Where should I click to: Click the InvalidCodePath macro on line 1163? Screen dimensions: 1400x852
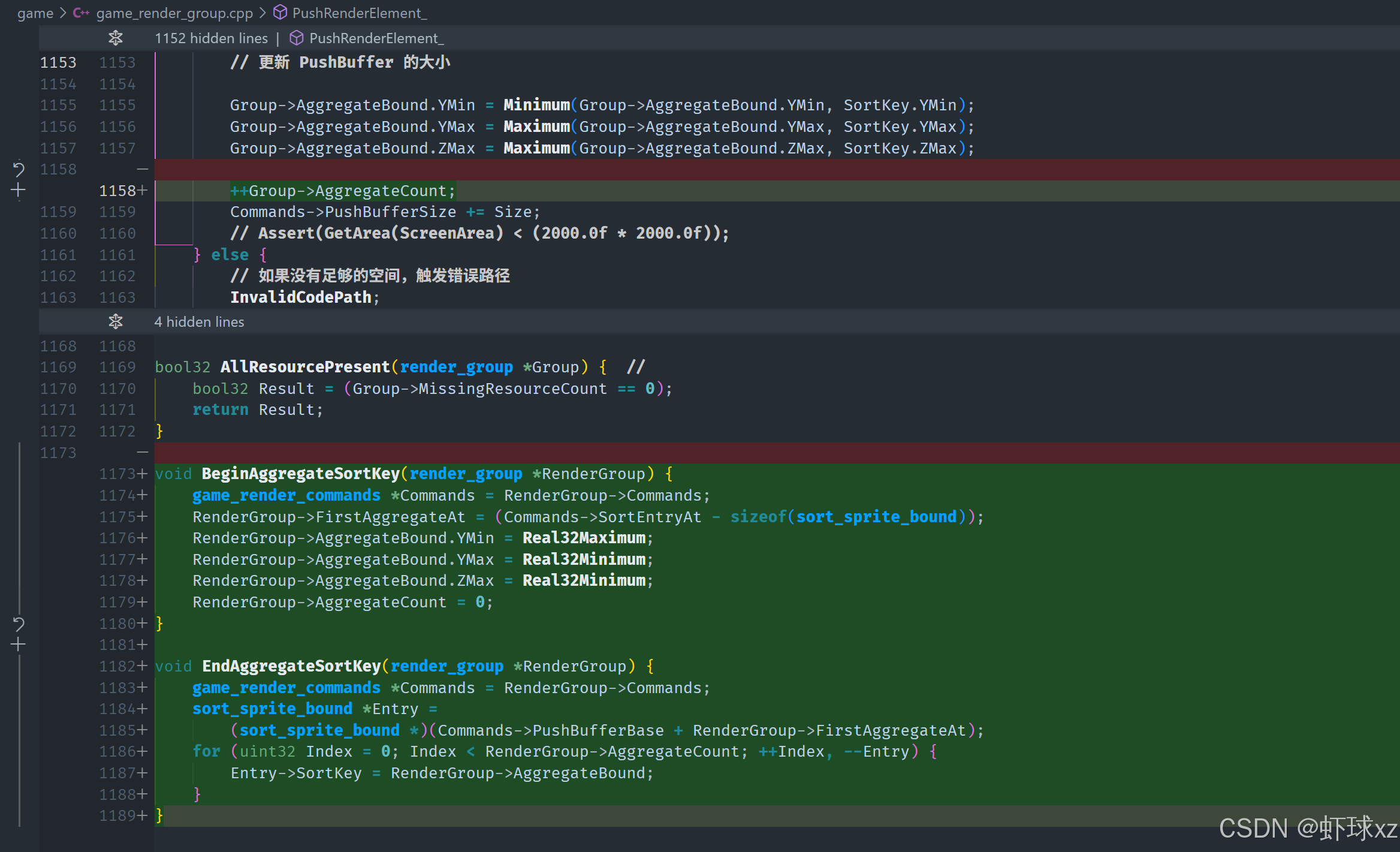point(300,297)
